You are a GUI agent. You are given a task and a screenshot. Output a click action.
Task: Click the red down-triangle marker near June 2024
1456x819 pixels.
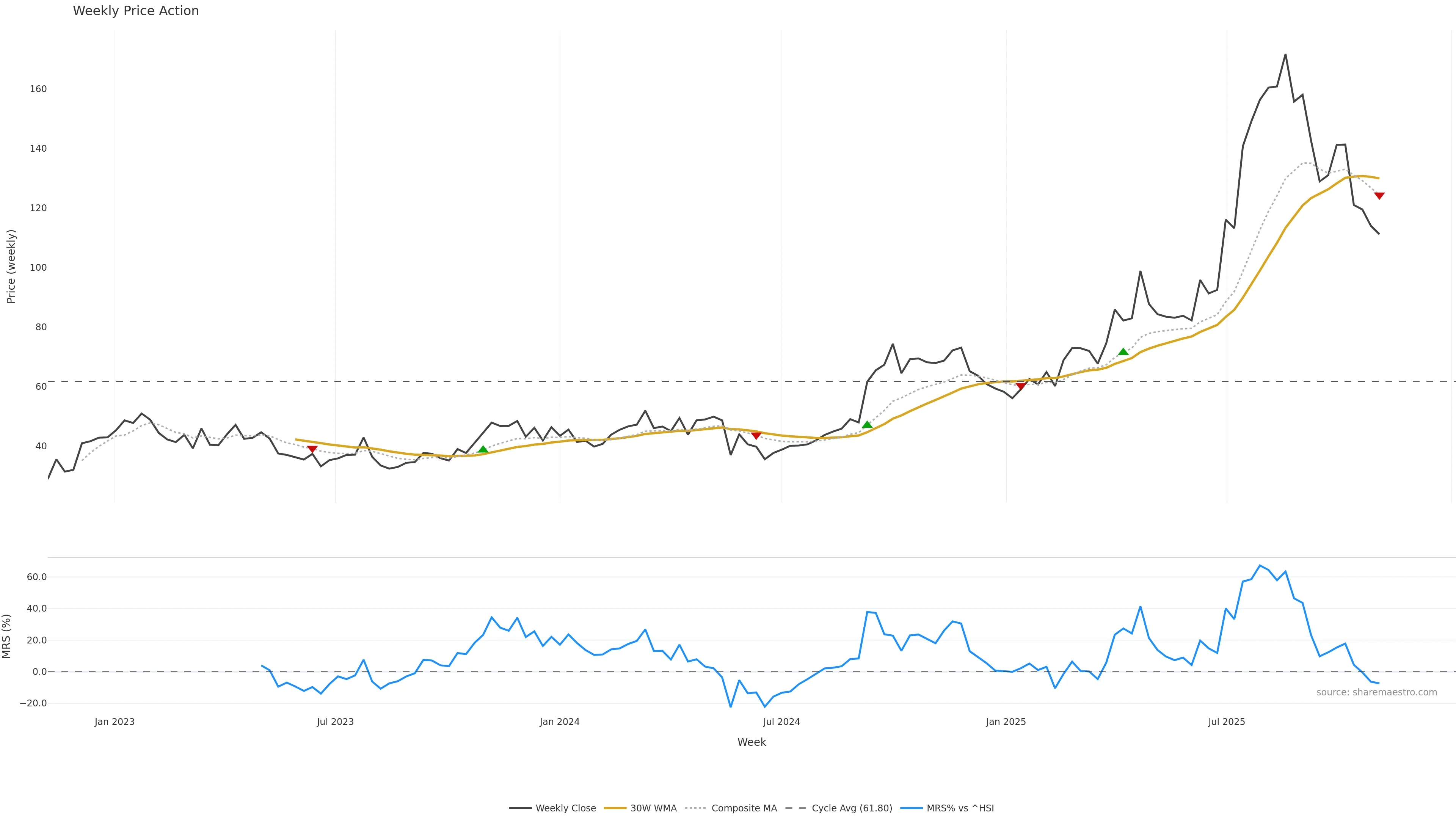pyautogui.click(x=756, y=435)
